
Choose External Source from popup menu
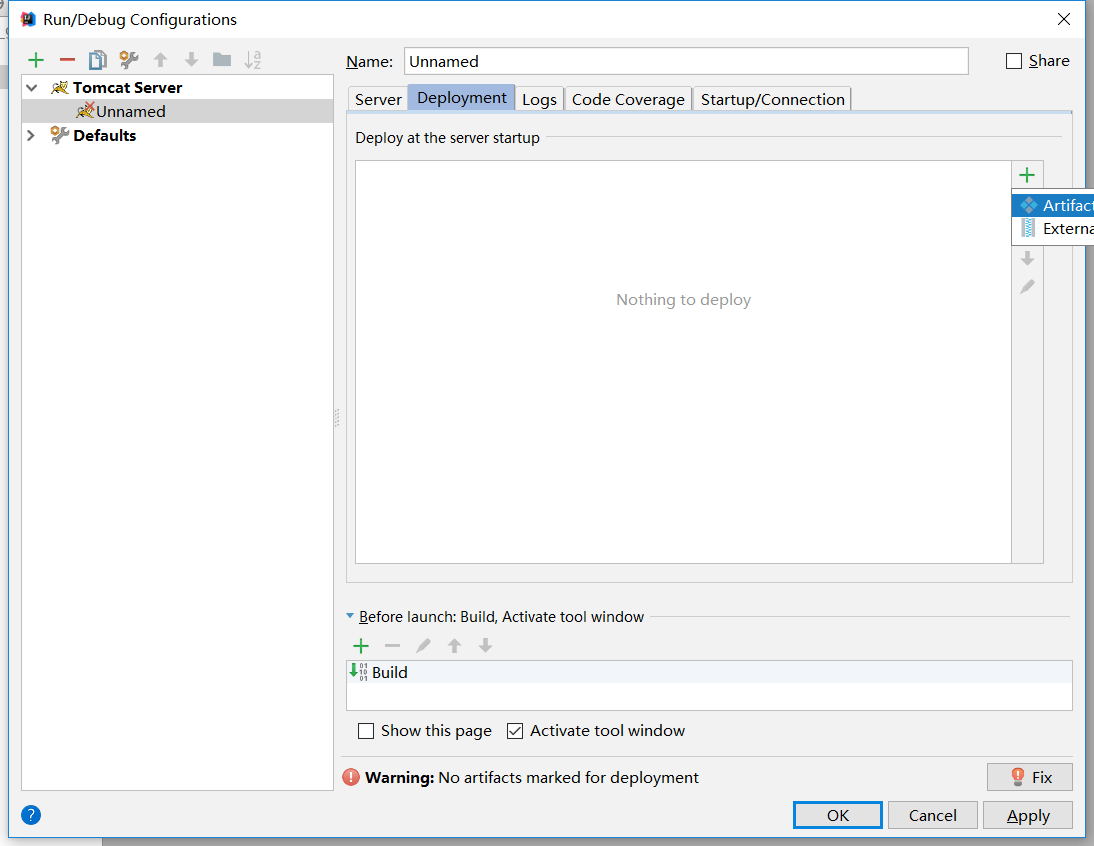click(1054, 229)
